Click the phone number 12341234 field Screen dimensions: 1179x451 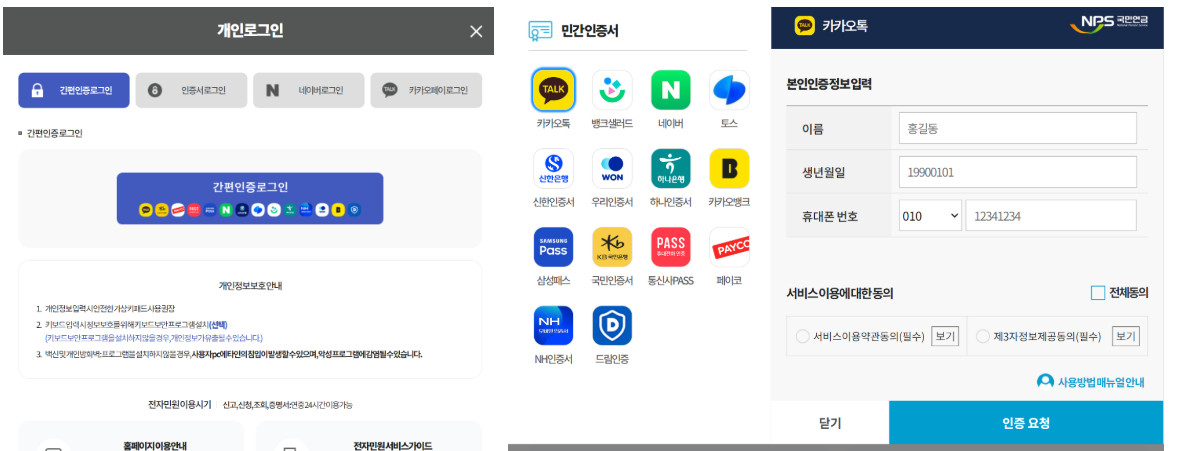point(1050,216)
